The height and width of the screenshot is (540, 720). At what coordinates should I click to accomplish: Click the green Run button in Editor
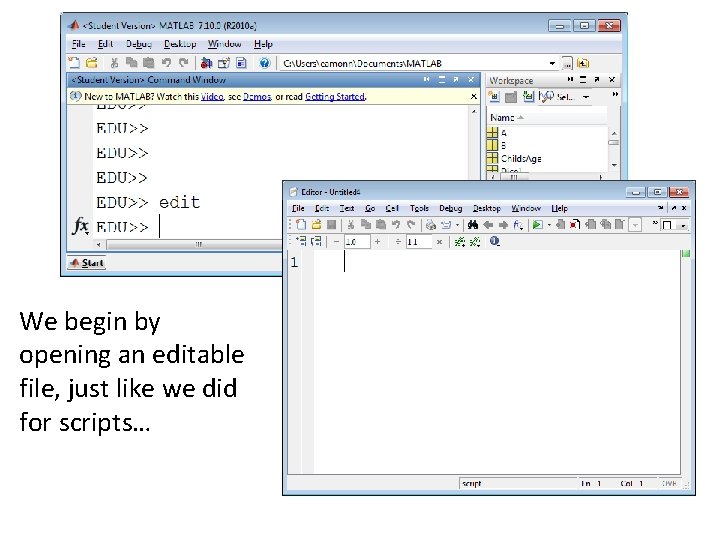[537, 225]
